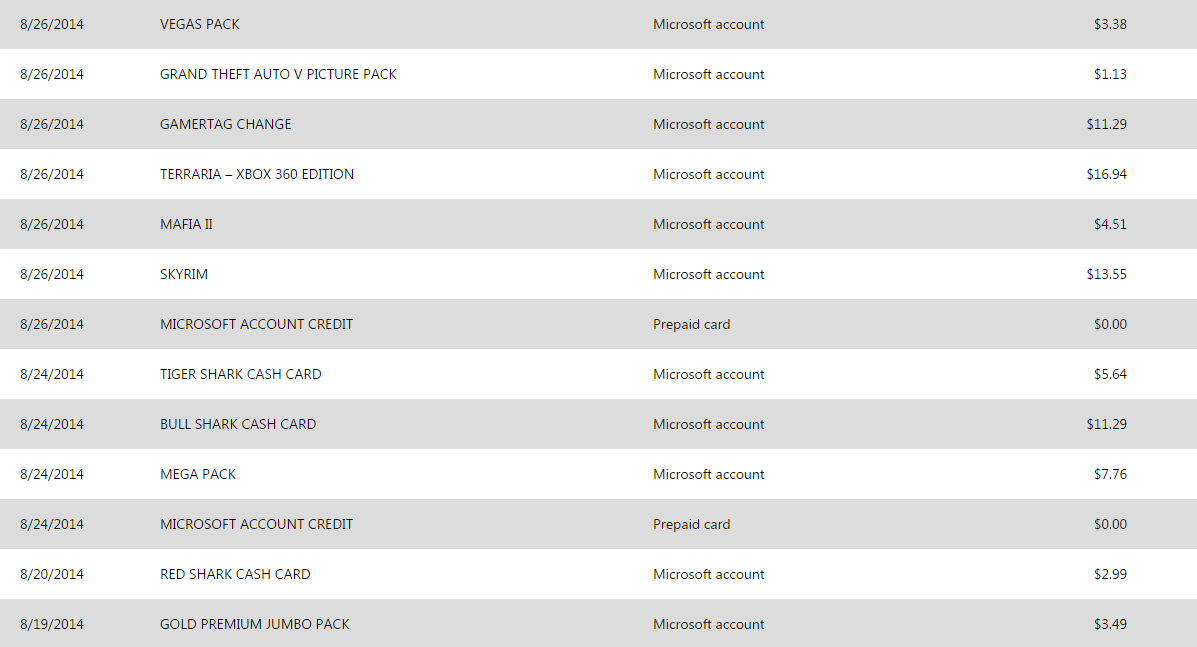Select the MAFIA II purchase

pos(186,224)
